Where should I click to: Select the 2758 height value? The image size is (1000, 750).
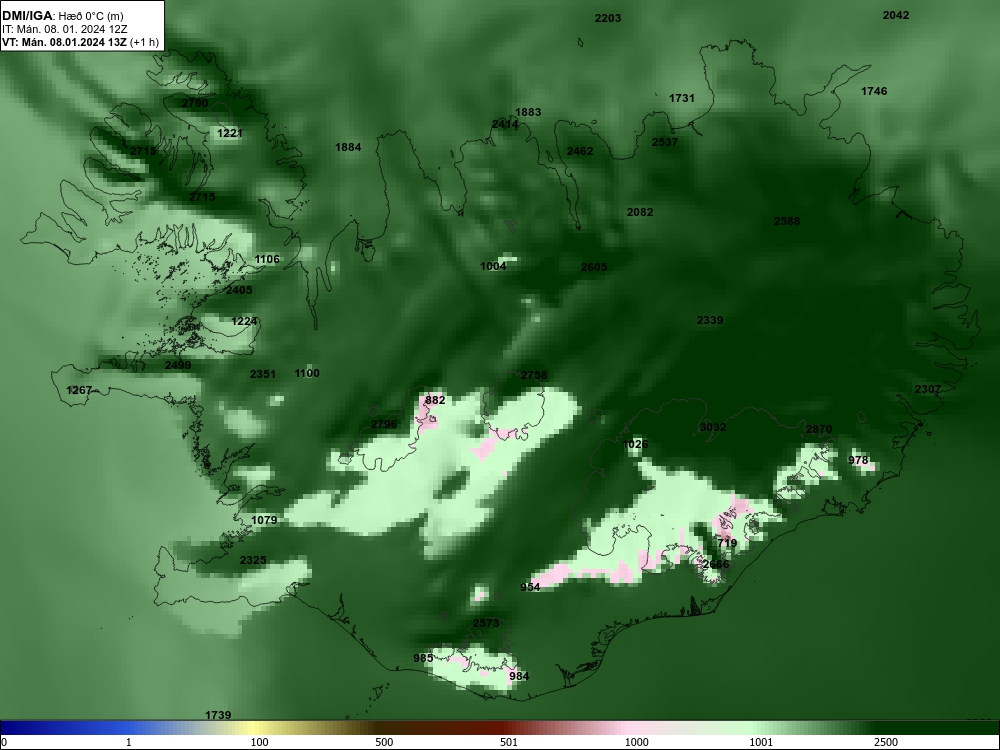pos(534,376)
